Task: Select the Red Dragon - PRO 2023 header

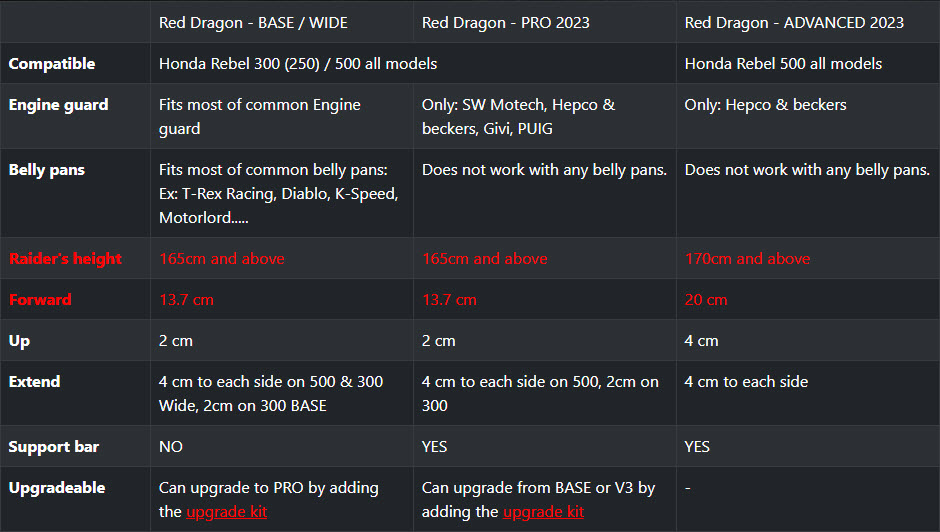Action: point(505,23)
